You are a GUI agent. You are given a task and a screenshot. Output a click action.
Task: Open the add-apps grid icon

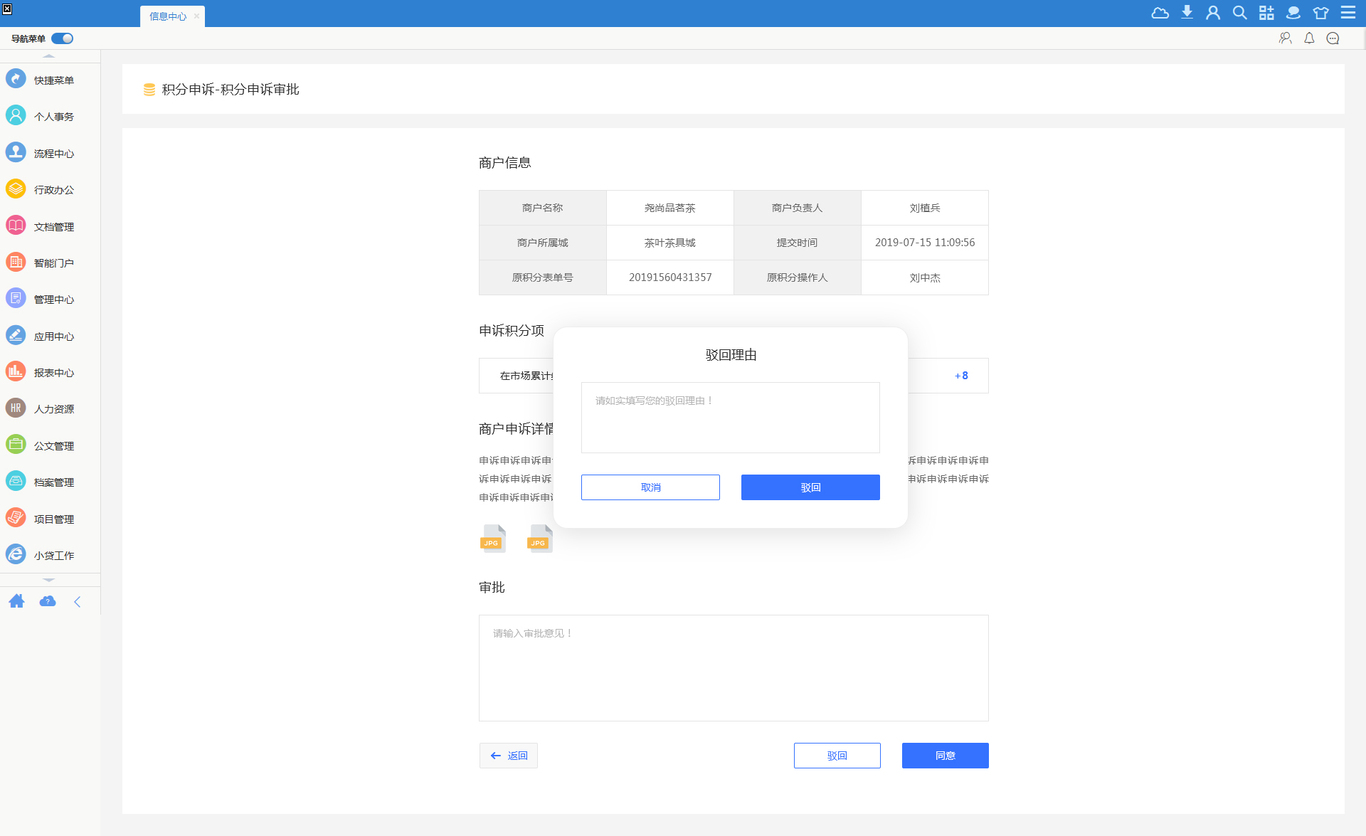click(x=1267, y=13)
